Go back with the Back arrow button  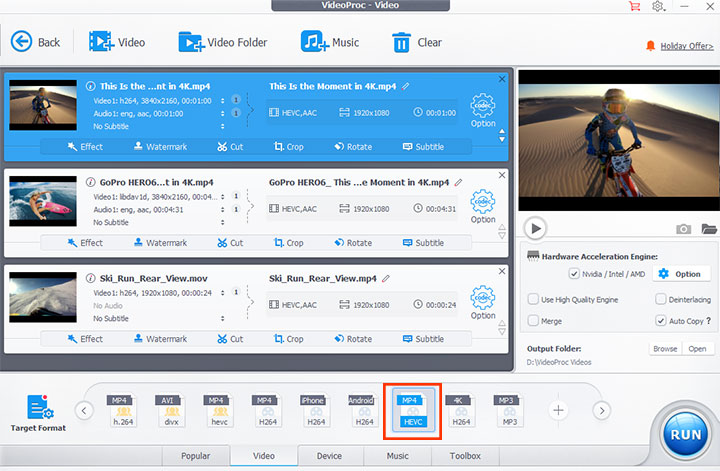coord(35,42)
